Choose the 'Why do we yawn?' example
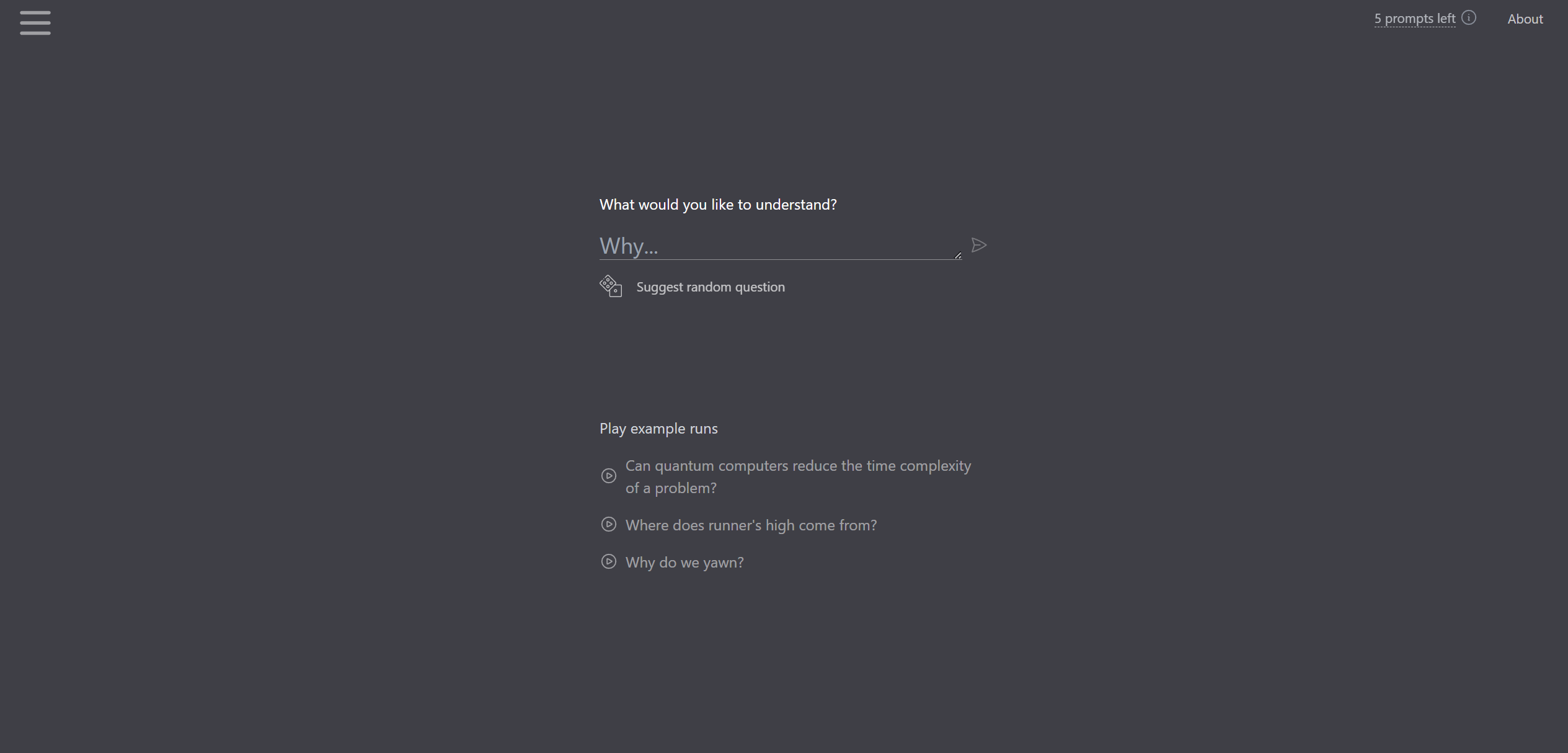Viewport: 1568px width, 753px height. tap(684, 563)
